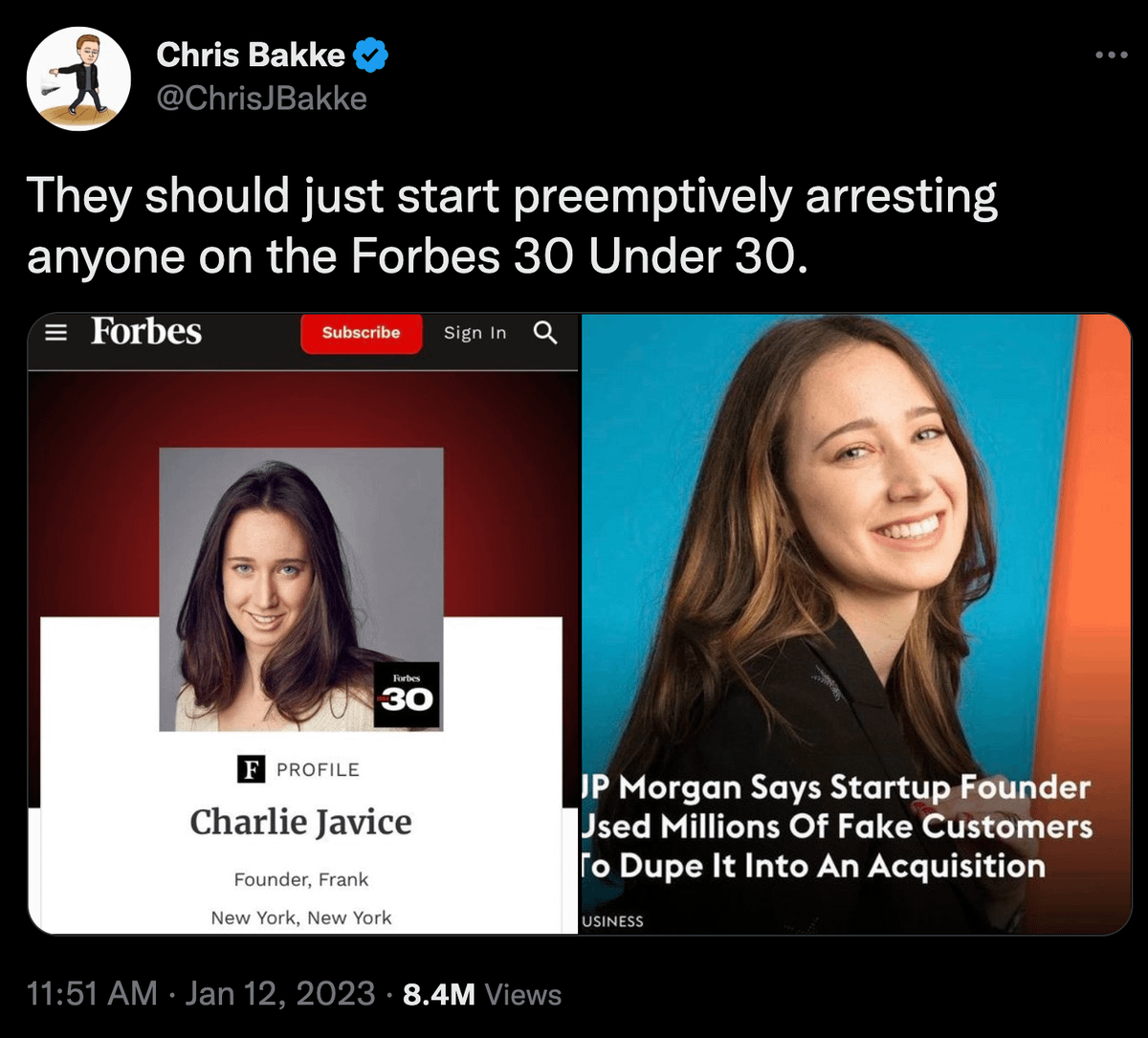The image size is (1148, 1038).
Task: Click the Forbes 30 badge on photo
Action: pyautogui.click(x=407, y=695)
